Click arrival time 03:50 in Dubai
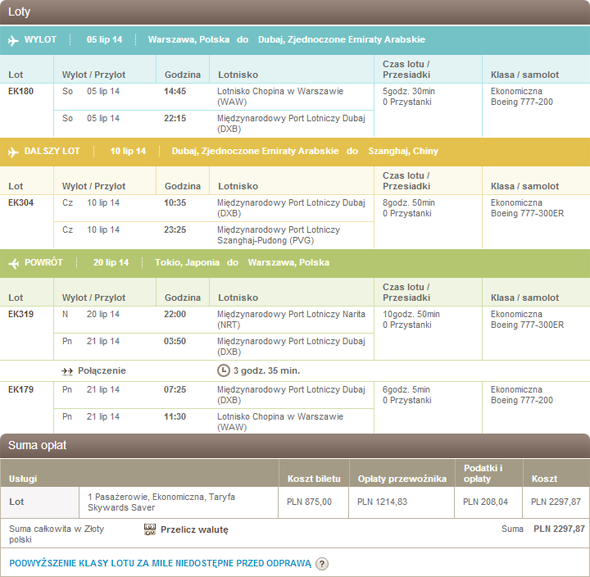Screen dimensions: 590x577 [x=175, y=341]
